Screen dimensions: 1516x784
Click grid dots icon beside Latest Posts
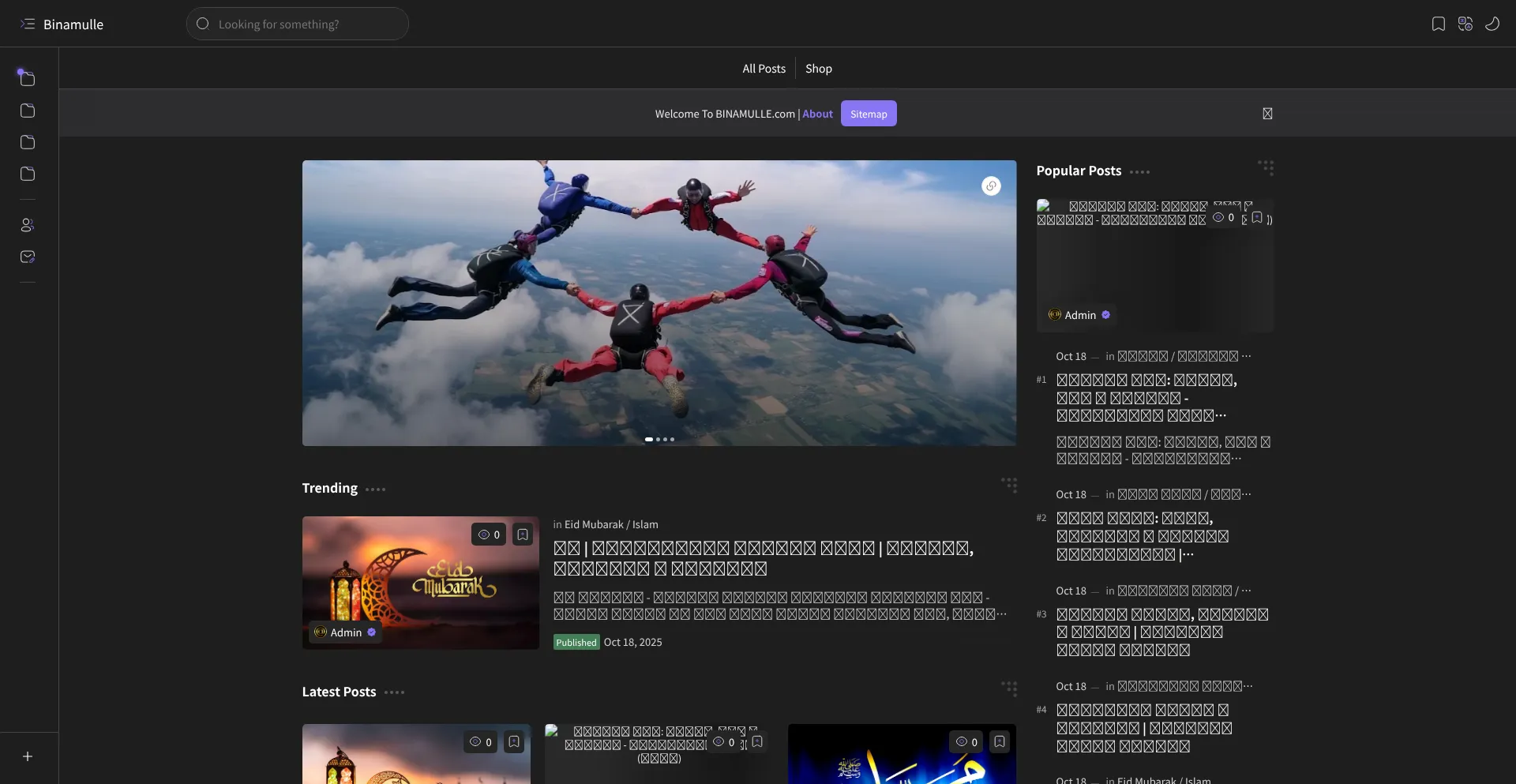(x=1009, y=688)
